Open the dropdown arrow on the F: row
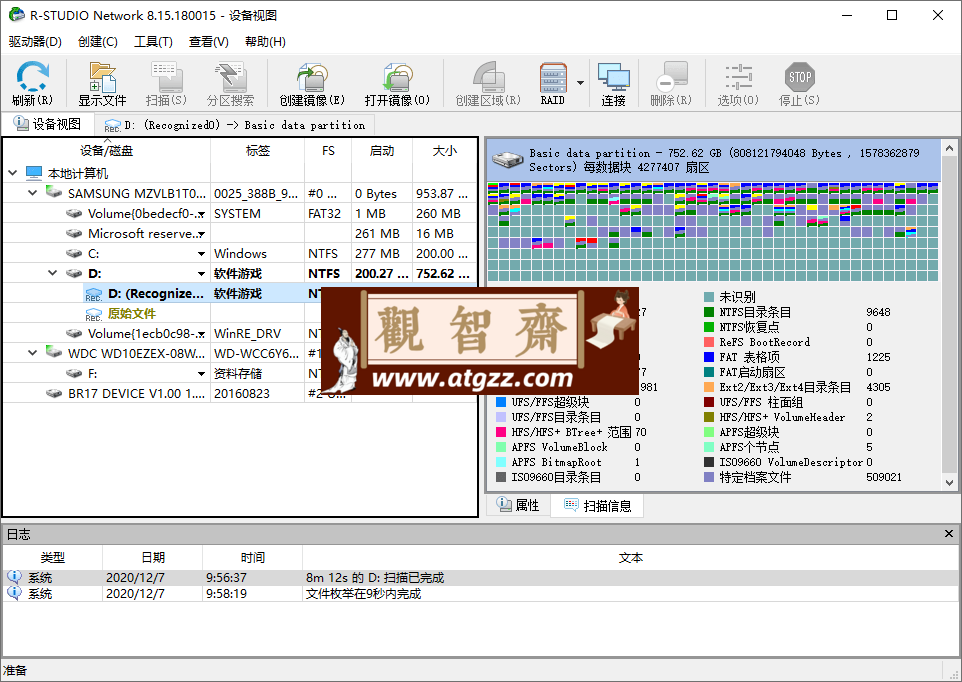 (201, 374)
